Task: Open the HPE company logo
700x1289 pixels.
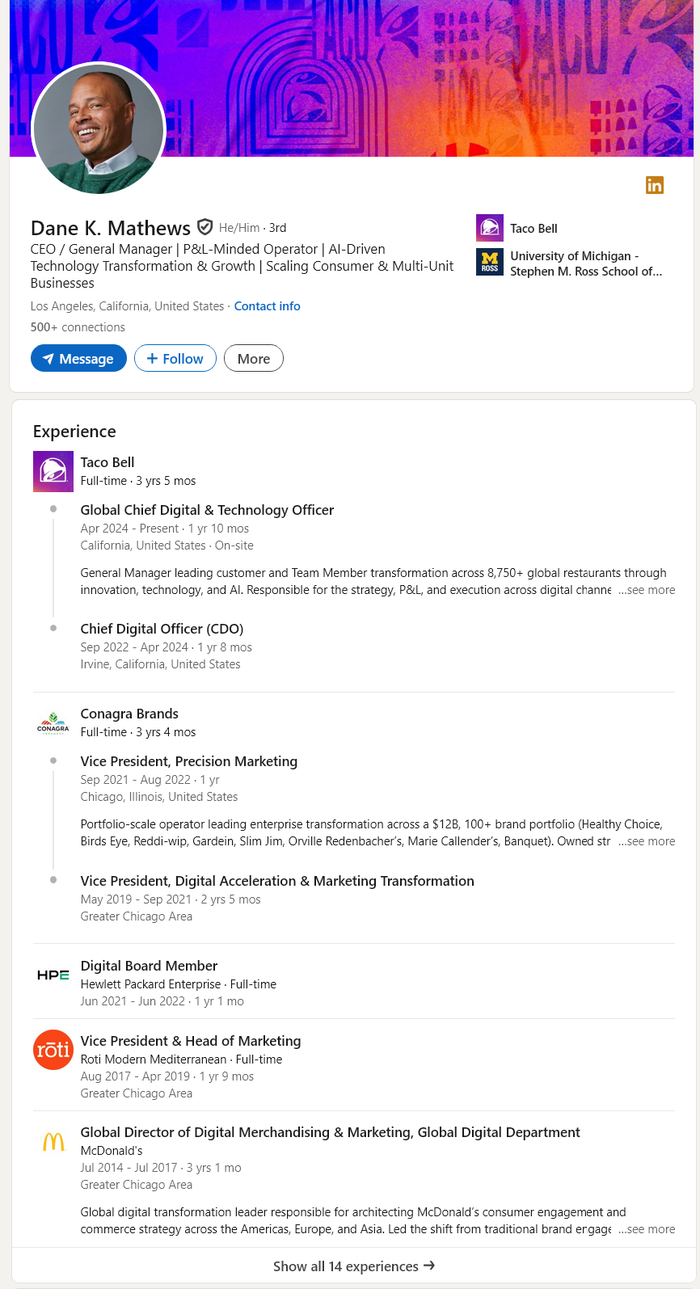Action: coord(53,975)
